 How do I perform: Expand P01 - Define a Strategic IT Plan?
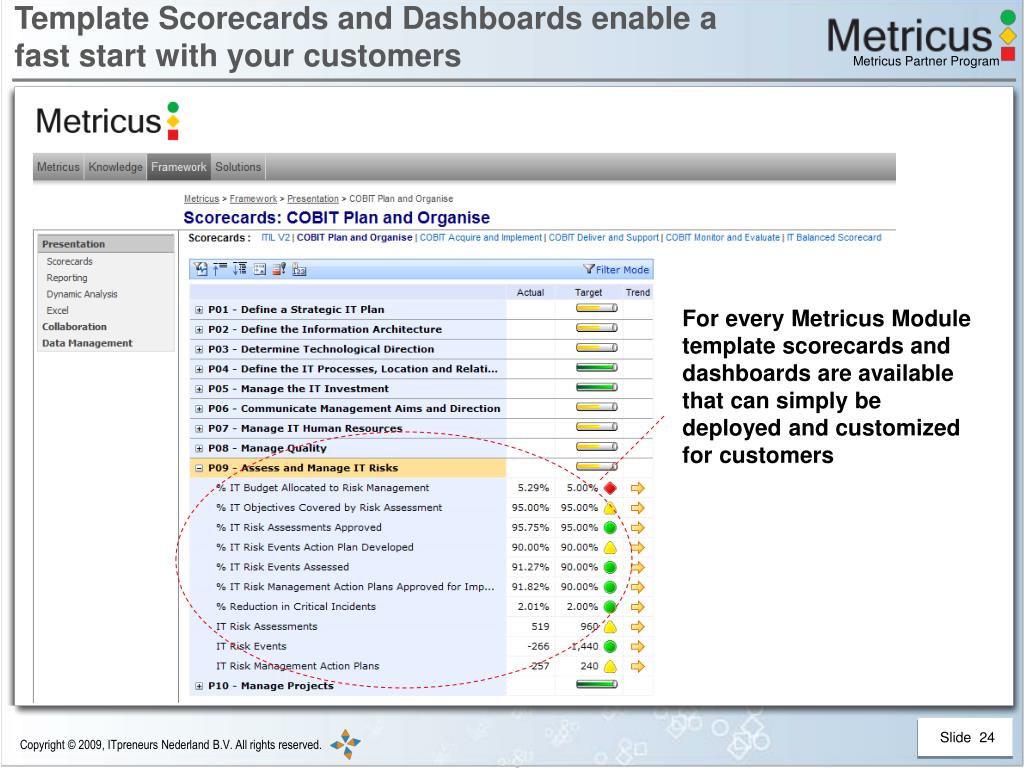199,310
